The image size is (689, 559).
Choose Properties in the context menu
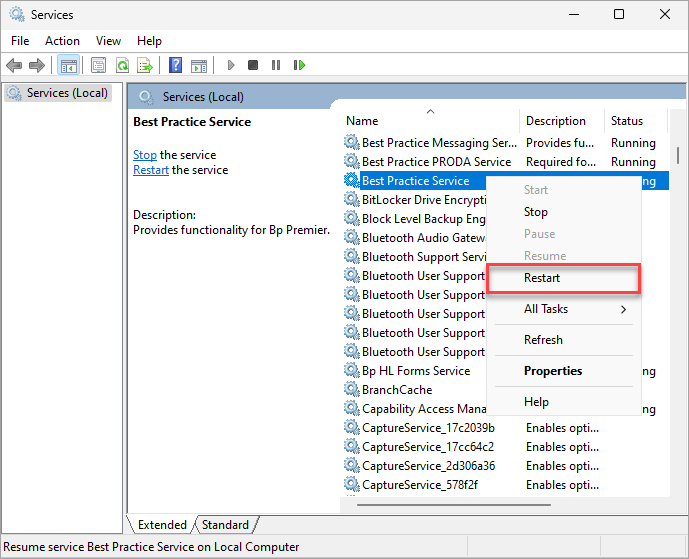click(564, 371)
